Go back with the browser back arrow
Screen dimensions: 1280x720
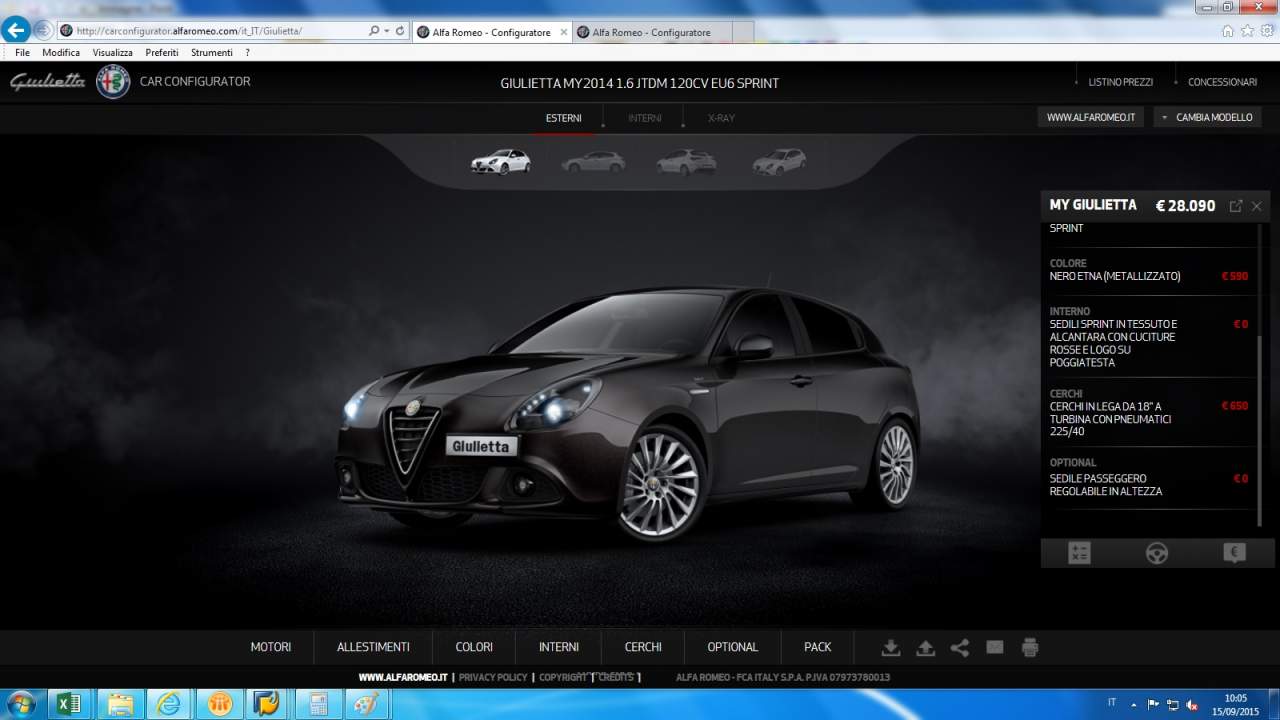(x=16, y=30)
